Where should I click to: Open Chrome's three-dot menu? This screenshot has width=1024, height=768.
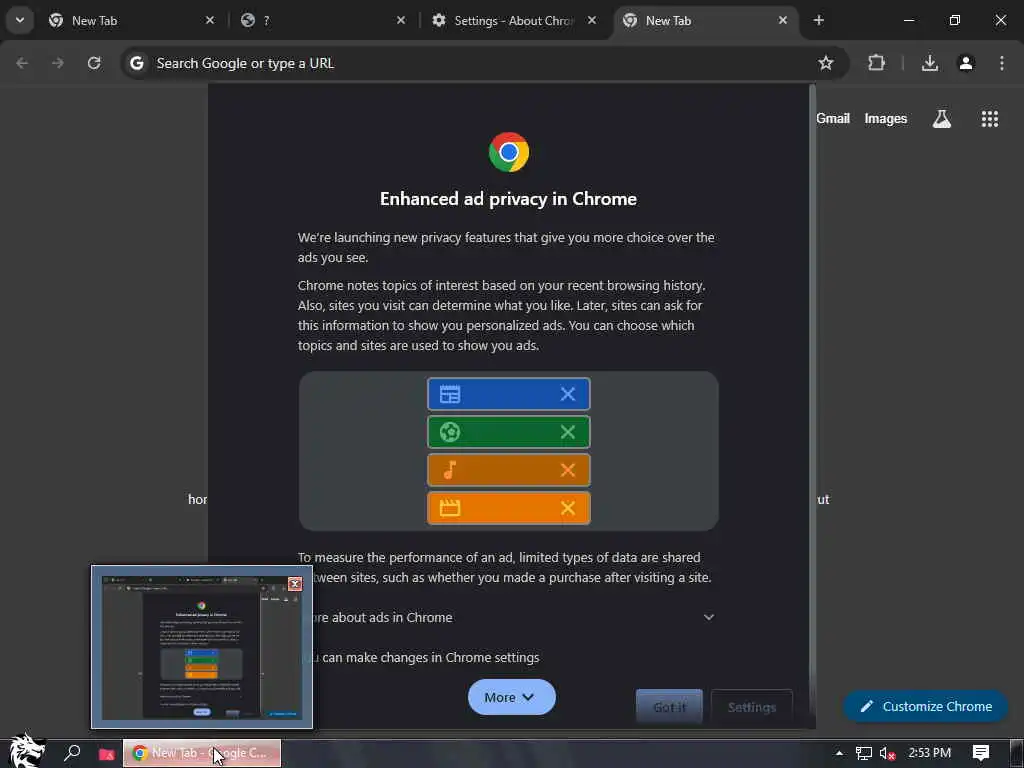click(1001, 63)
